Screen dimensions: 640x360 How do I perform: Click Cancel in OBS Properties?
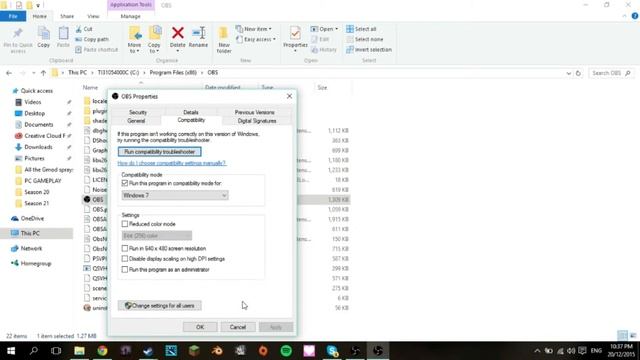238,327
